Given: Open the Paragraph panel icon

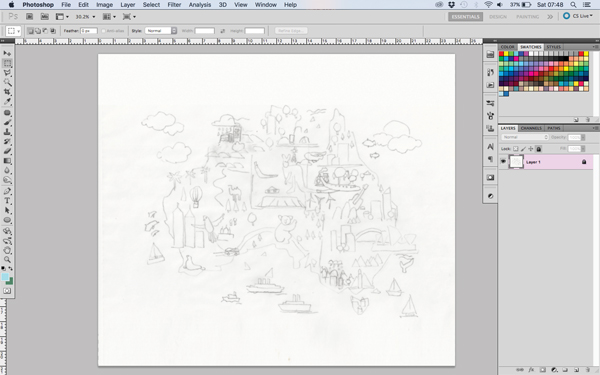Looking at the screenshot, I should click(x=491, y=159).
